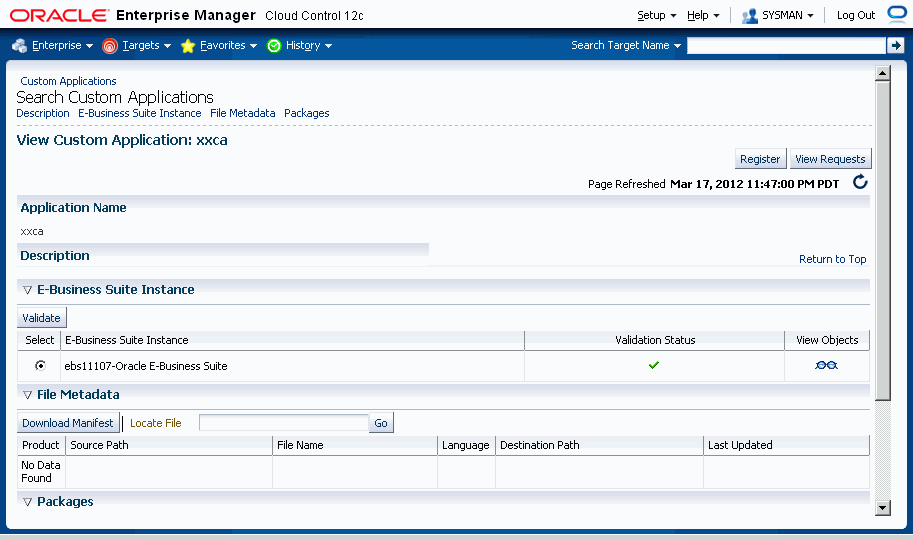Click the History clock icon
913x540 pixels.
coord(274,45)
